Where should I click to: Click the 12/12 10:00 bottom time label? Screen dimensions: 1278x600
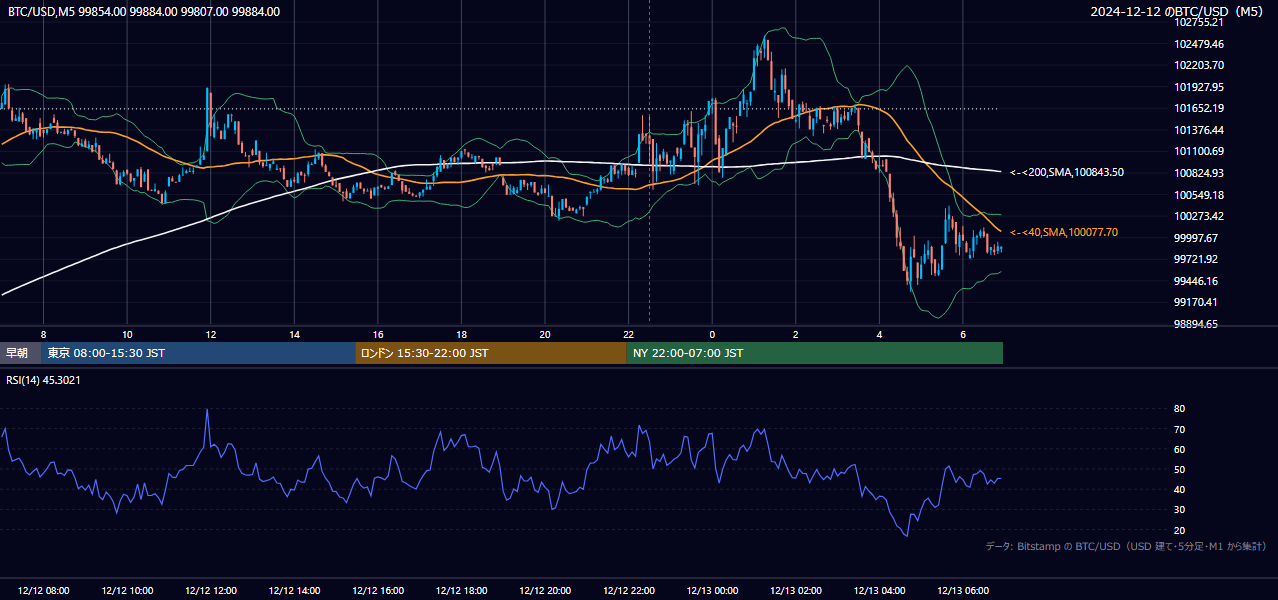[x=127, y=591]
